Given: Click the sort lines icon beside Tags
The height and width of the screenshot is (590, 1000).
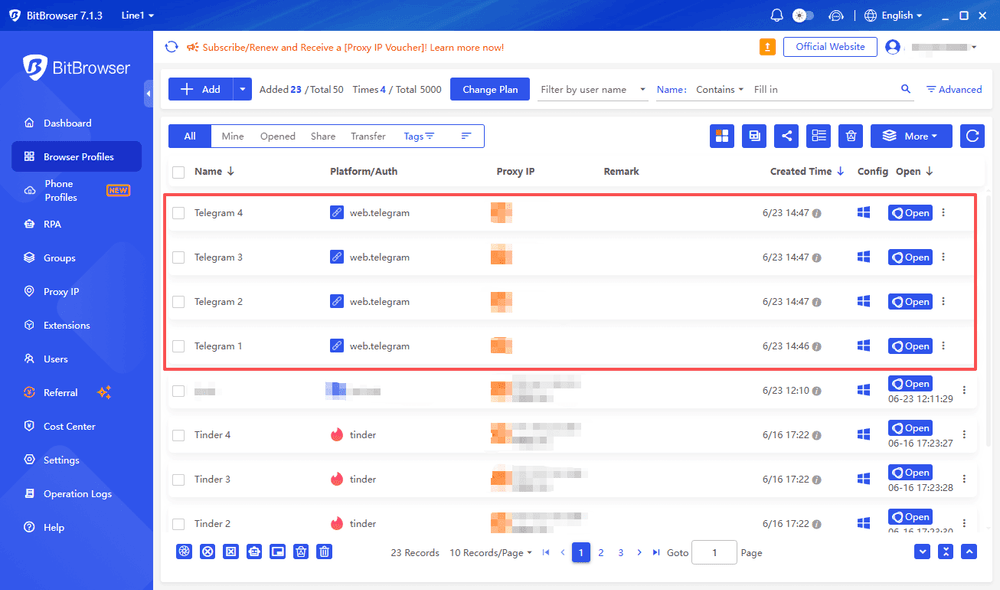Looking at the screenshot, I should 466,136.
